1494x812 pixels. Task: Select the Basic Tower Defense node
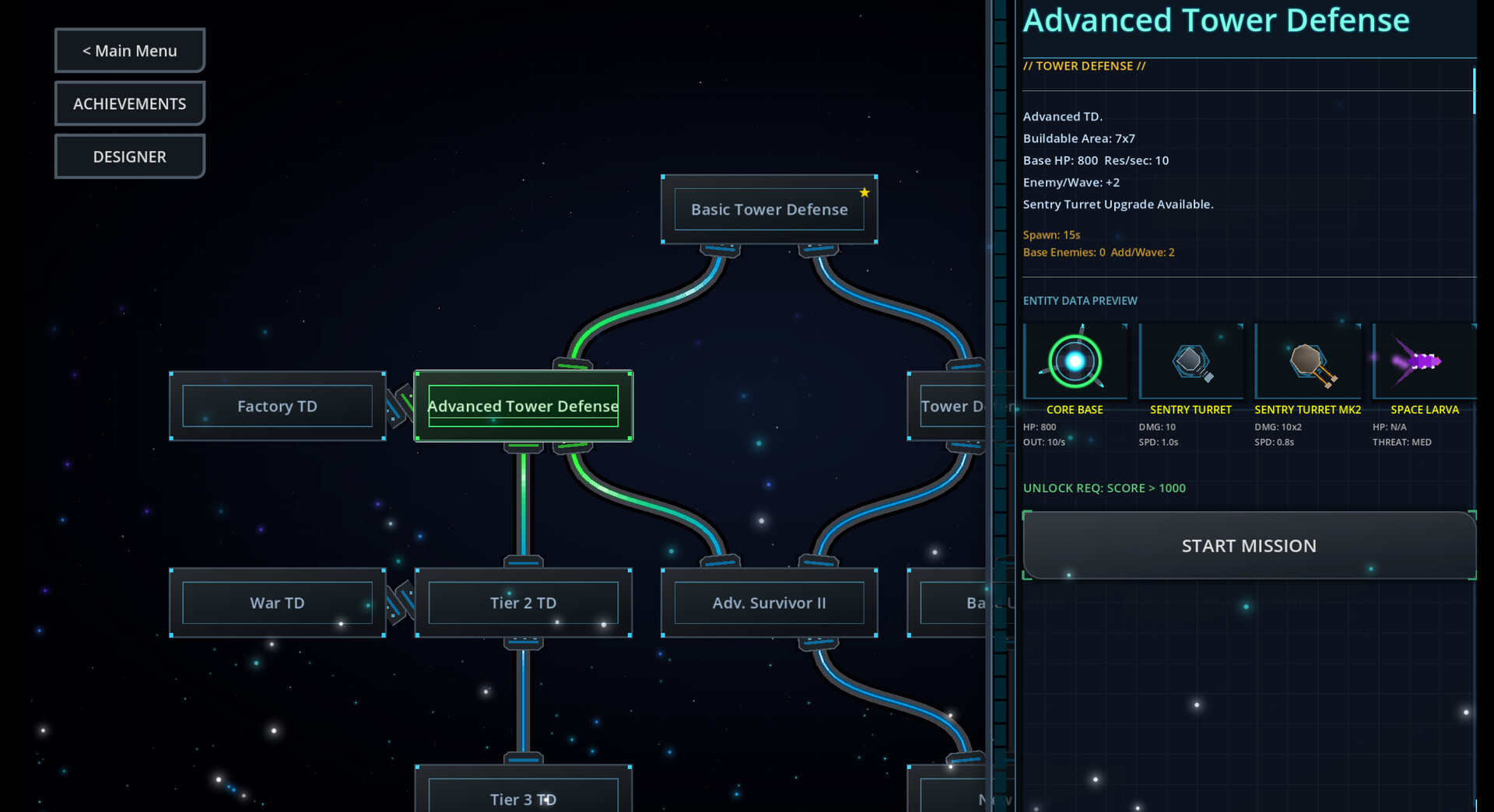(769, 209)
